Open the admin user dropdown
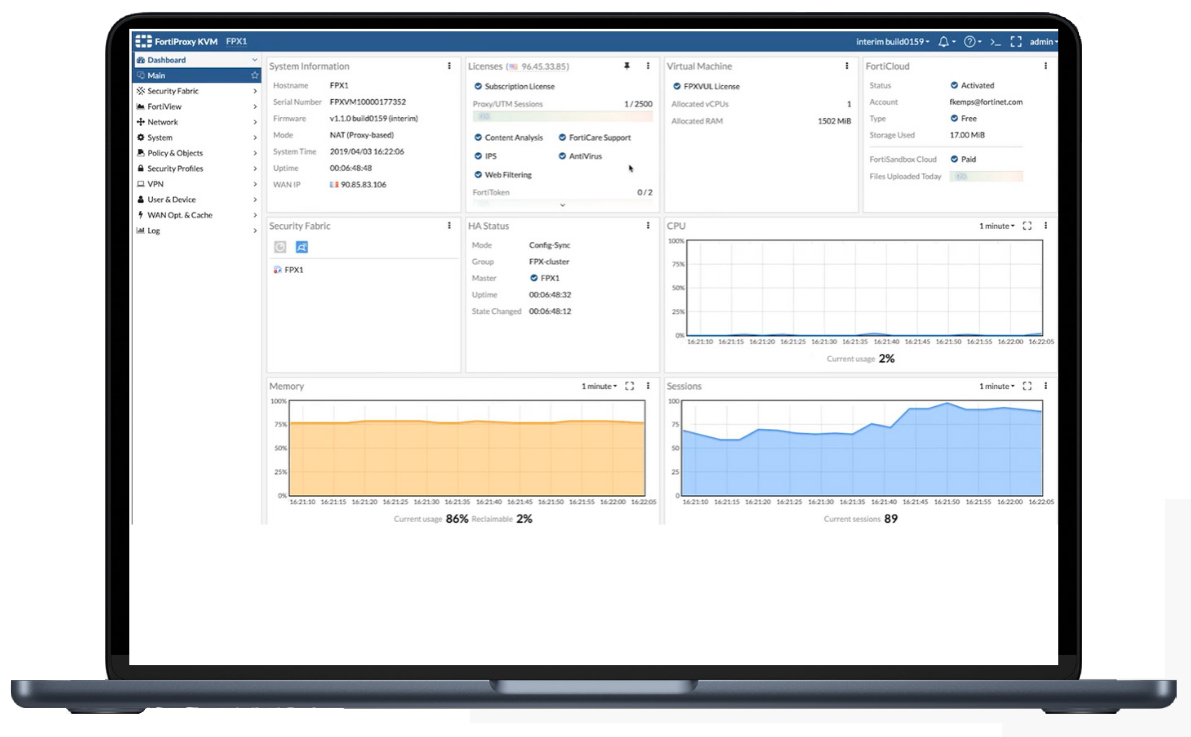Viewport: 1191px width, 737px height. [1043, 42]
